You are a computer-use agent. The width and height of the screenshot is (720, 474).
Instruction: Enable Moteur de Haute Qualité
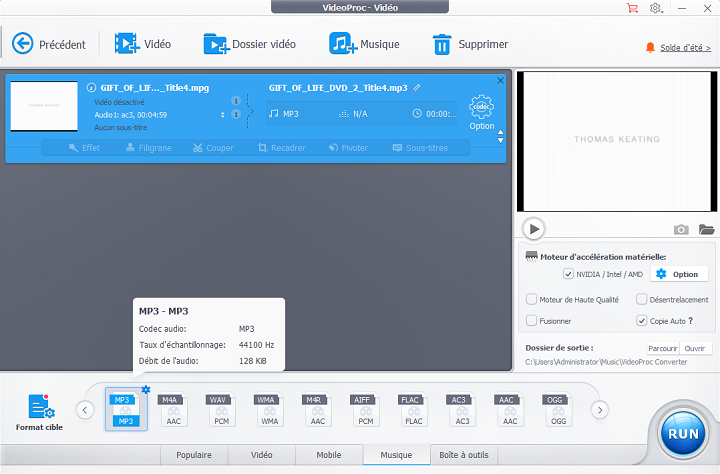(x=531, y=299)
